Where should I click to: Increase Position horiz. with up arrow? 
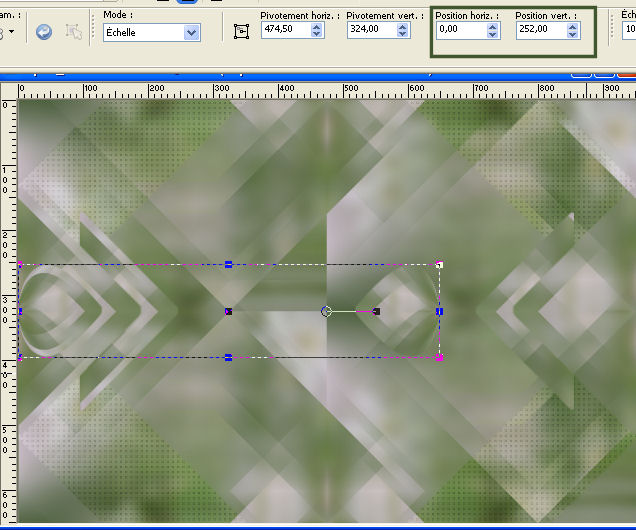(x=492, y=26)
